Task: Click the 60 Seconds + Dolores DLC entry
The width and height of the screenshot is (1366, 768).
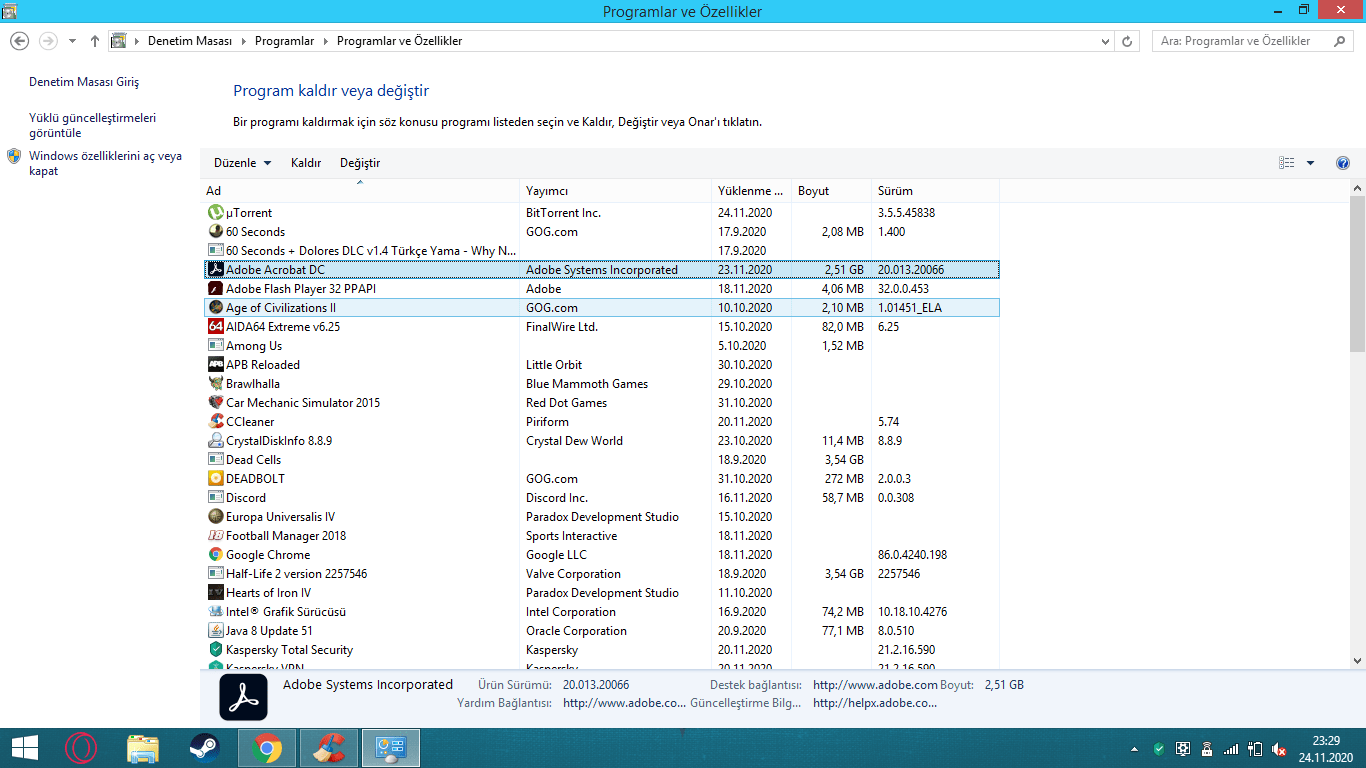Action: [371, 250]
